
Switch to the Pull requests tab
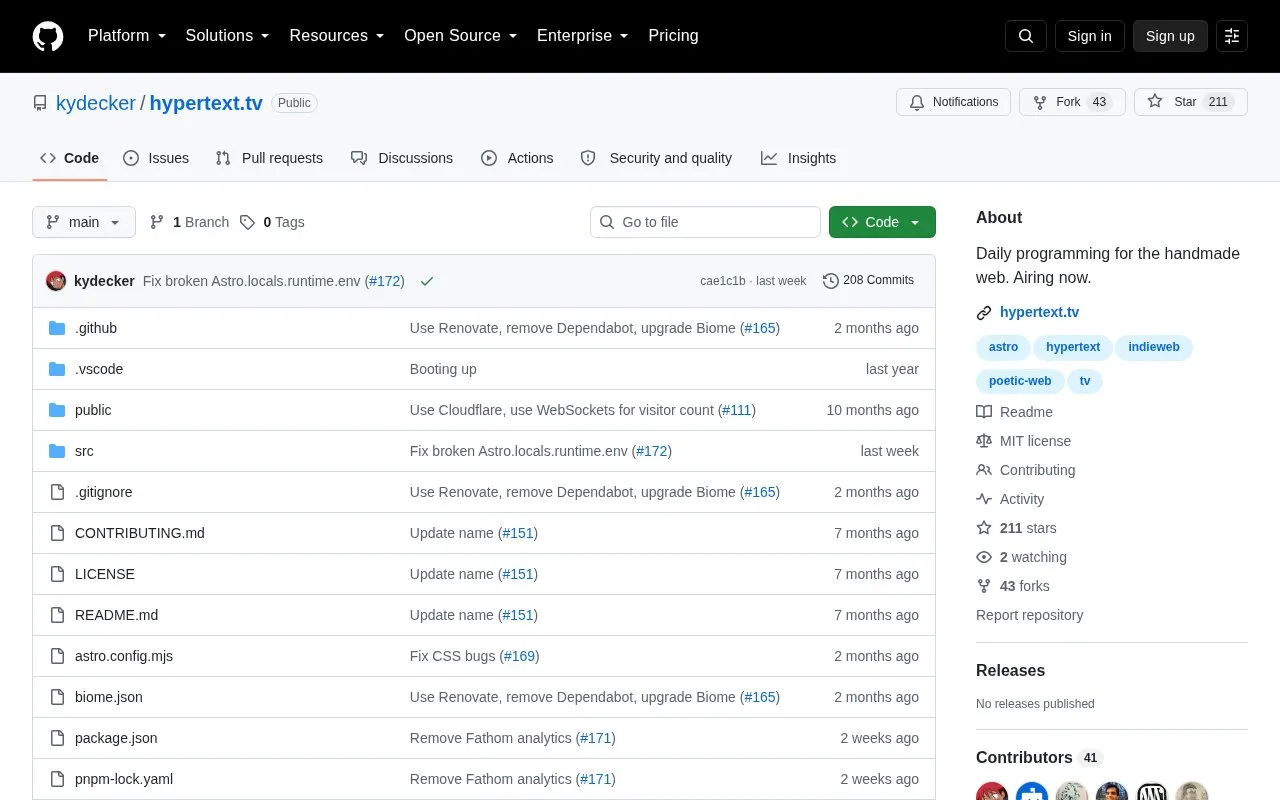pos(269,158)
